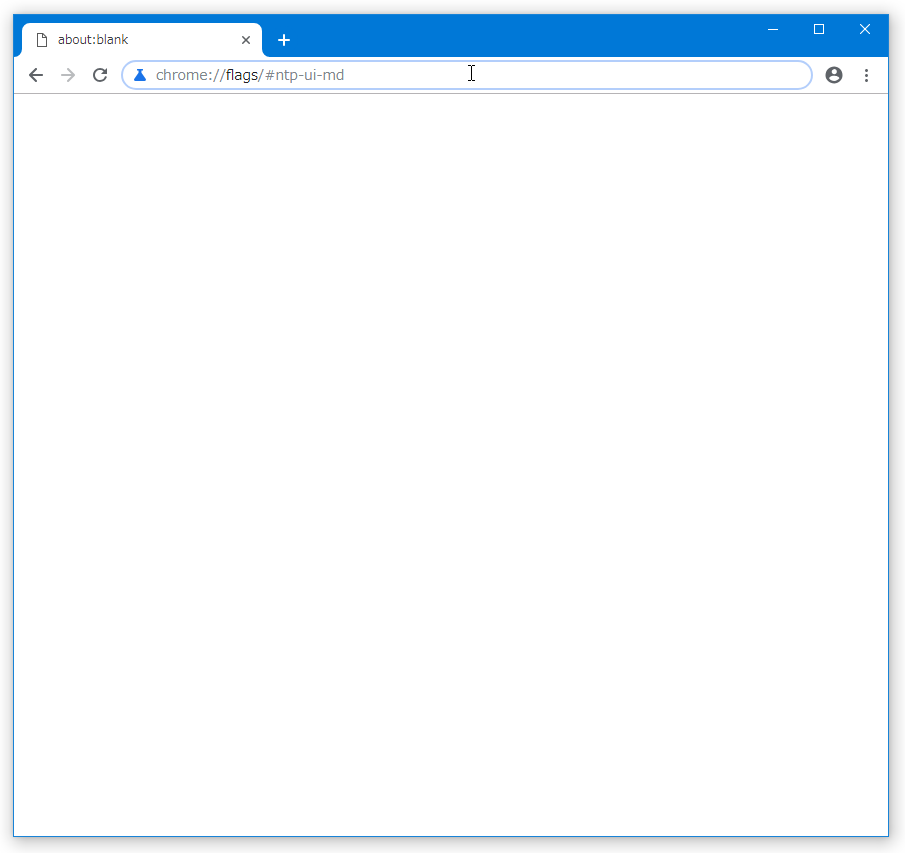Viewport: 905px width, 853px height.
Task: Open the user profile avatar
Action: pos(833,75)
